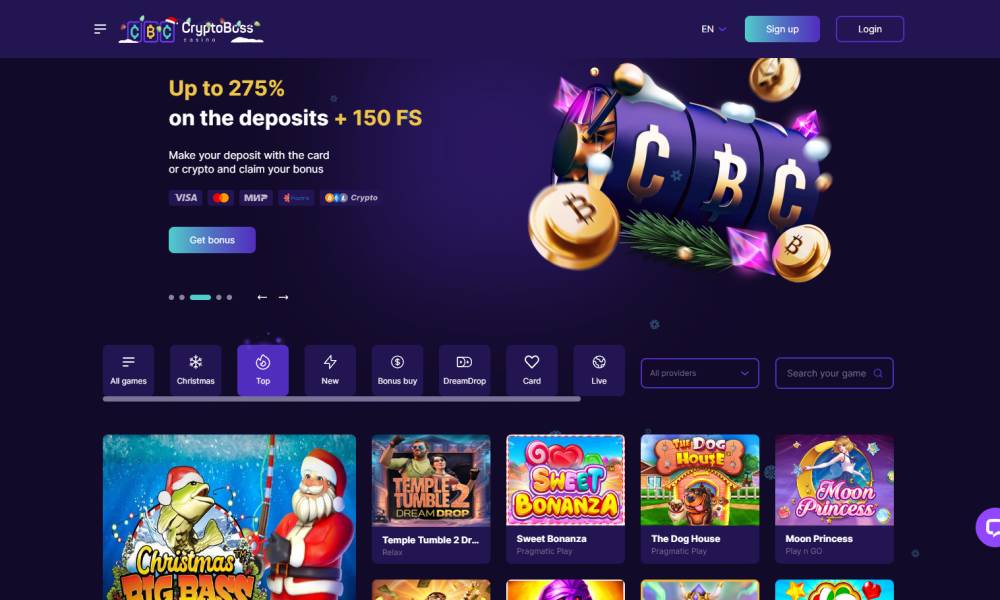
Task: Go to the previous banner slide arrow
Action: pyautogui.click(x=262, y=297)
